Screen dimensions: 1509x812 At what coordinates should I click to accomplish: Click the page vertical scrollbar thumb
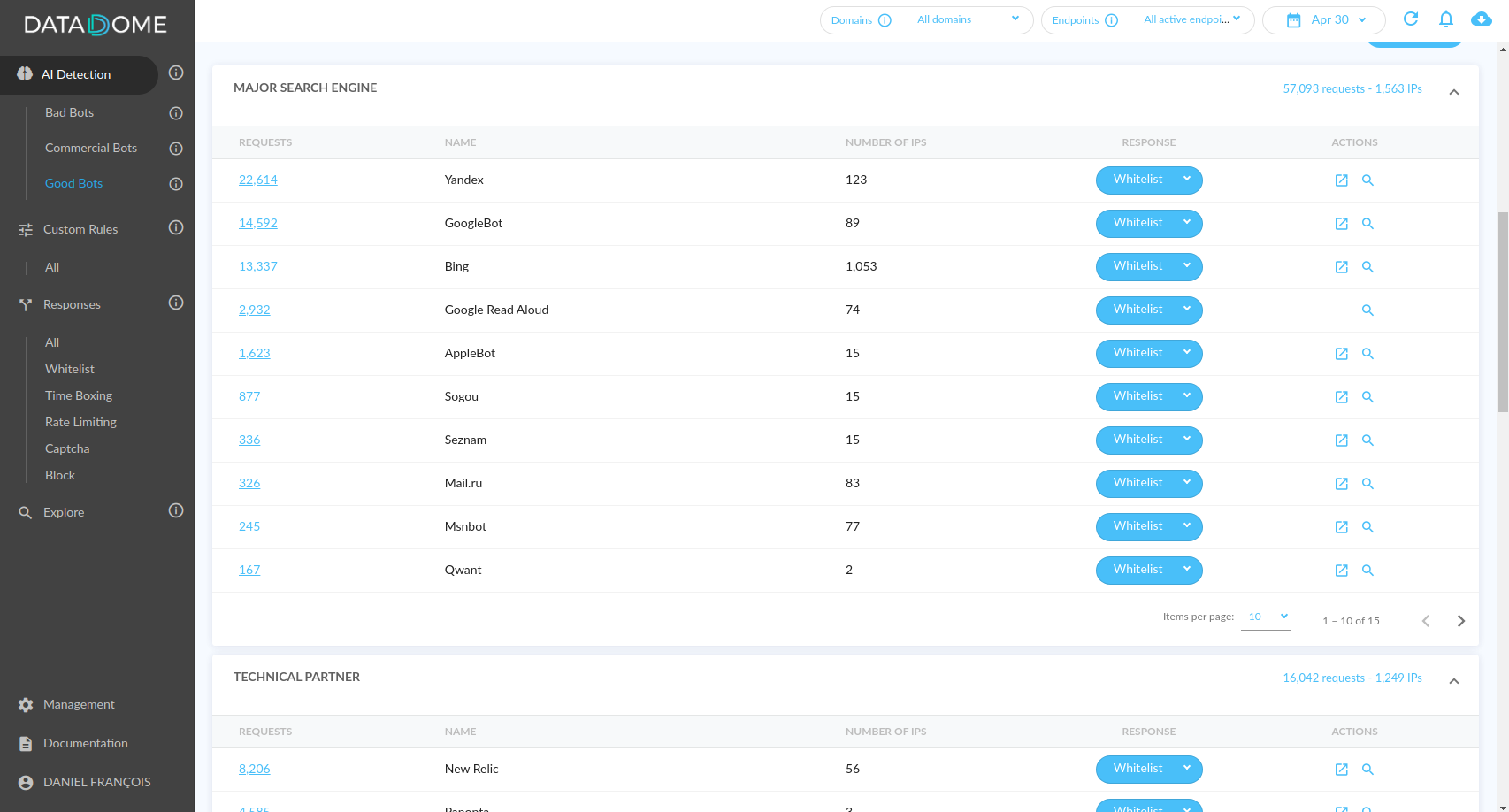(x=1503, y=312)
